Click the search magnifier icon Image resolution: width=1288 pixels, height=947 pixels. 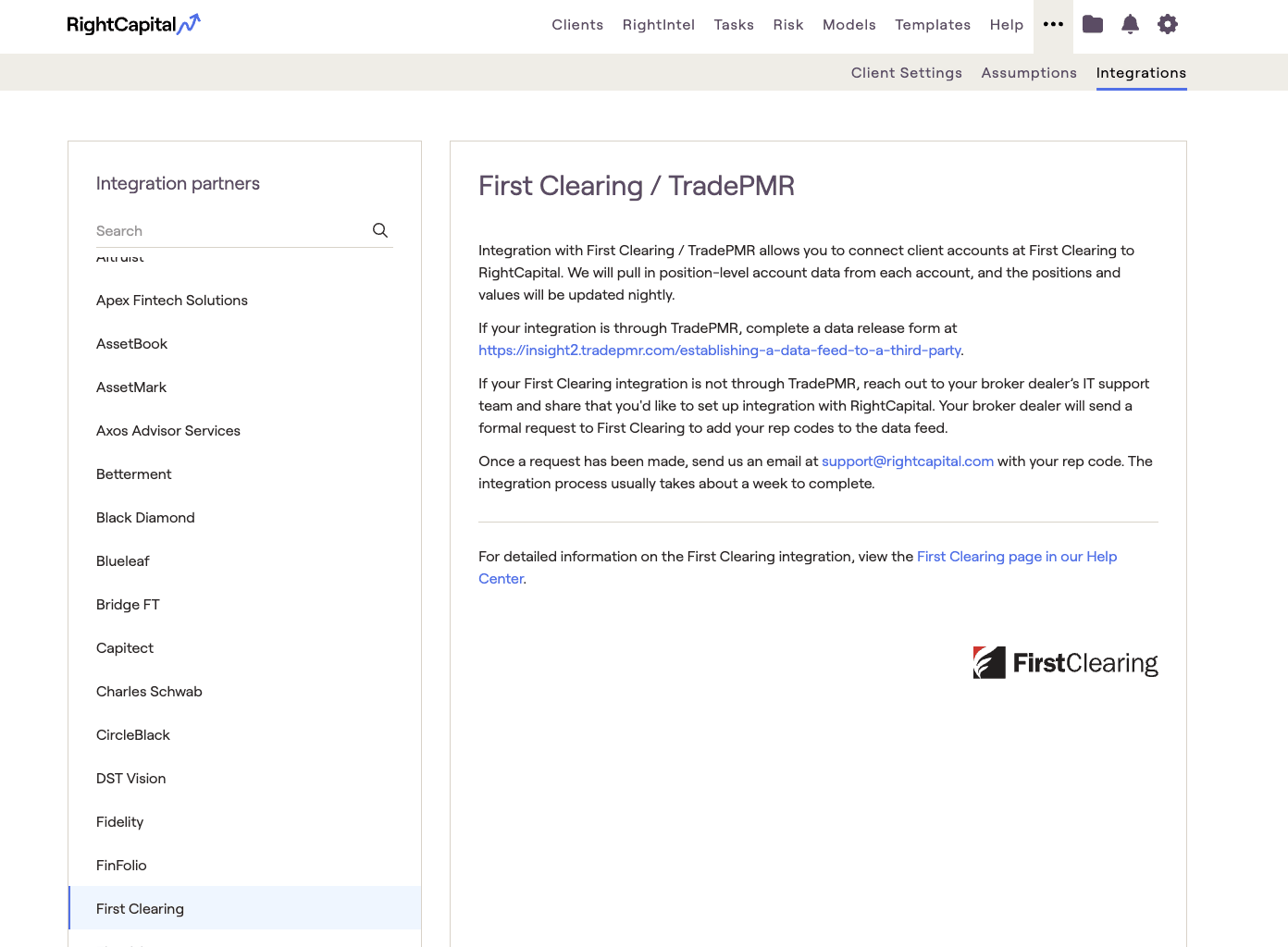point(380,230)
